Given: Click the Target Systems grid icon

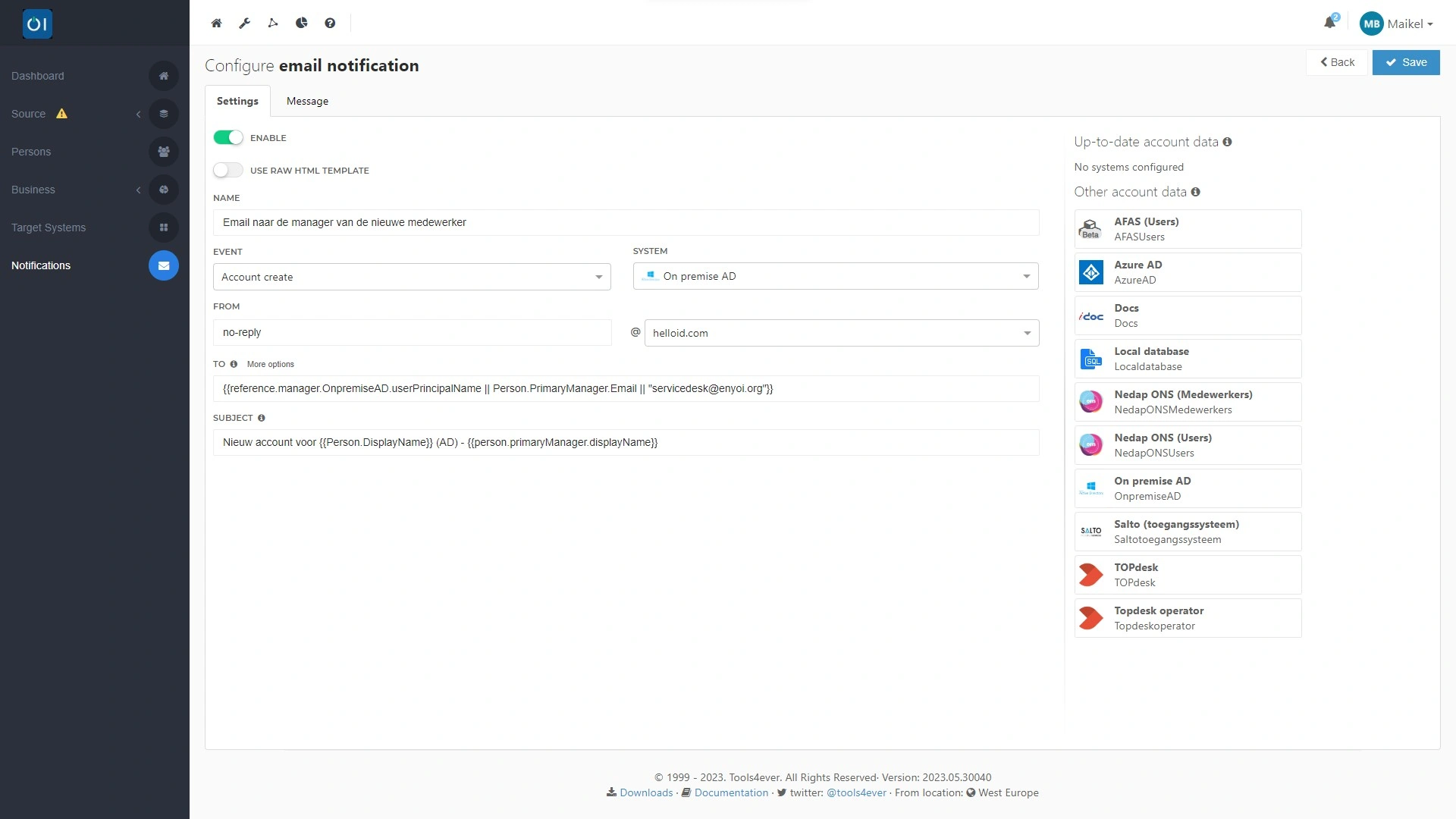Looking at the screenshot, I should pyautogui.click(x=163, y=227).
